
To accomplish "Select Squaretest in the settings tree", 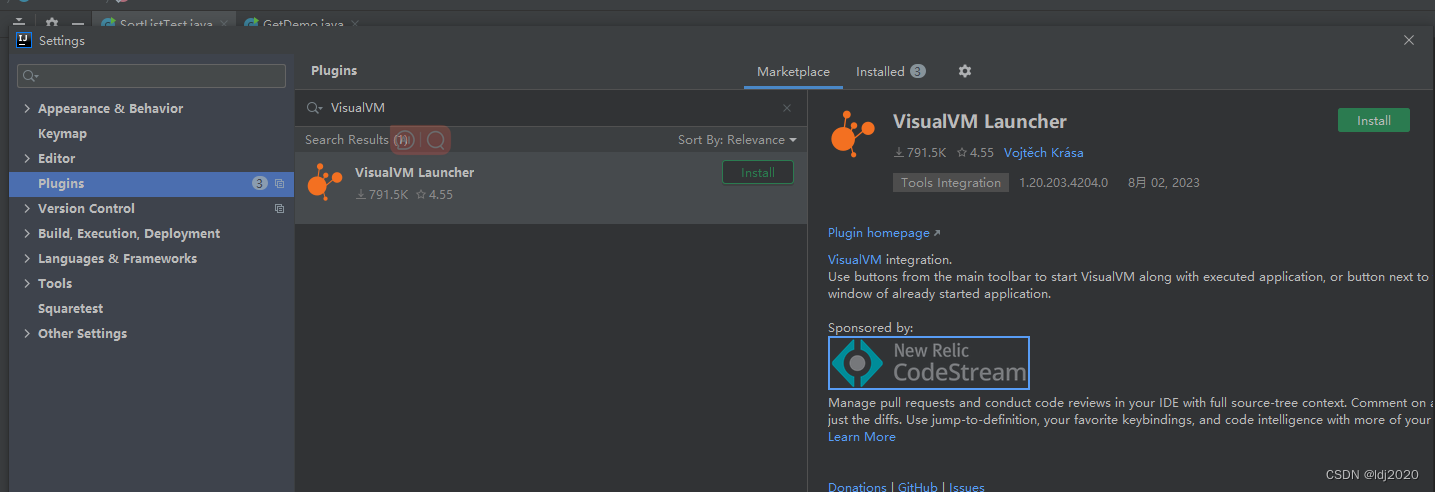I will coord(70,309).
